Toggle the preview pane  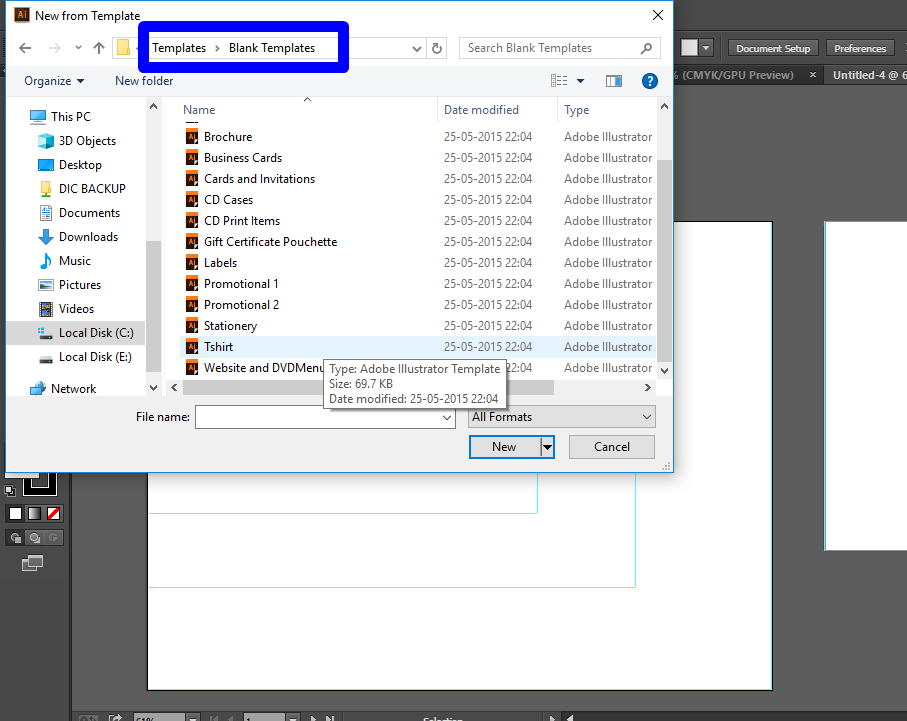click(614, 81)
